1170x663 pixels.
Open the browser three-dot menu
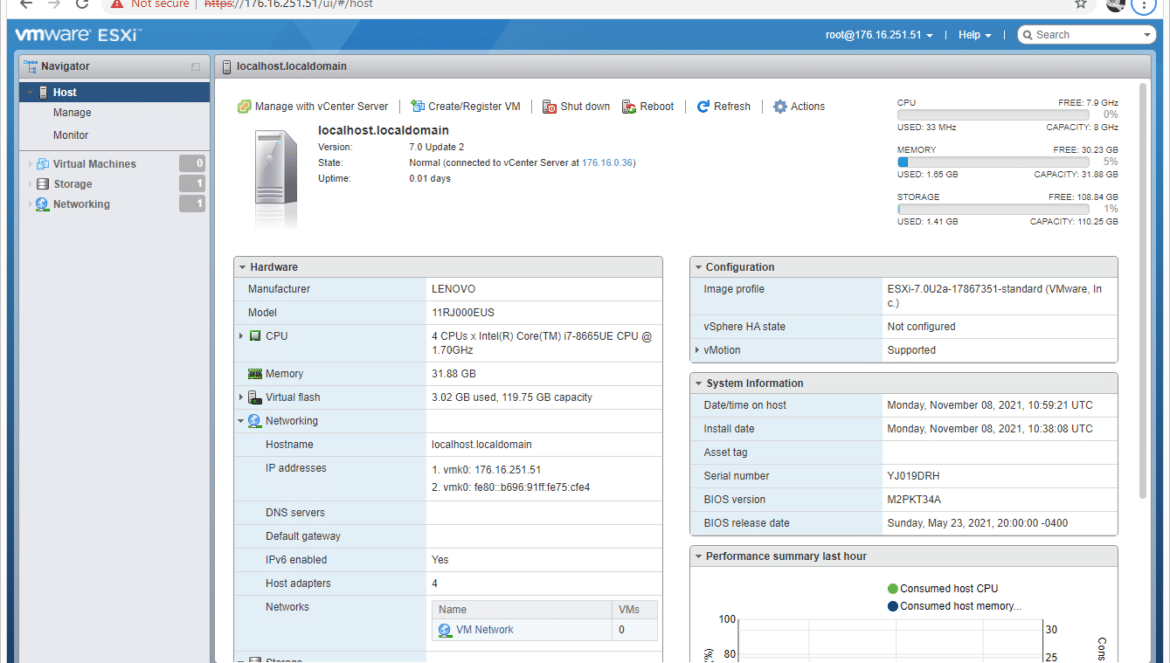point(1144,4)
